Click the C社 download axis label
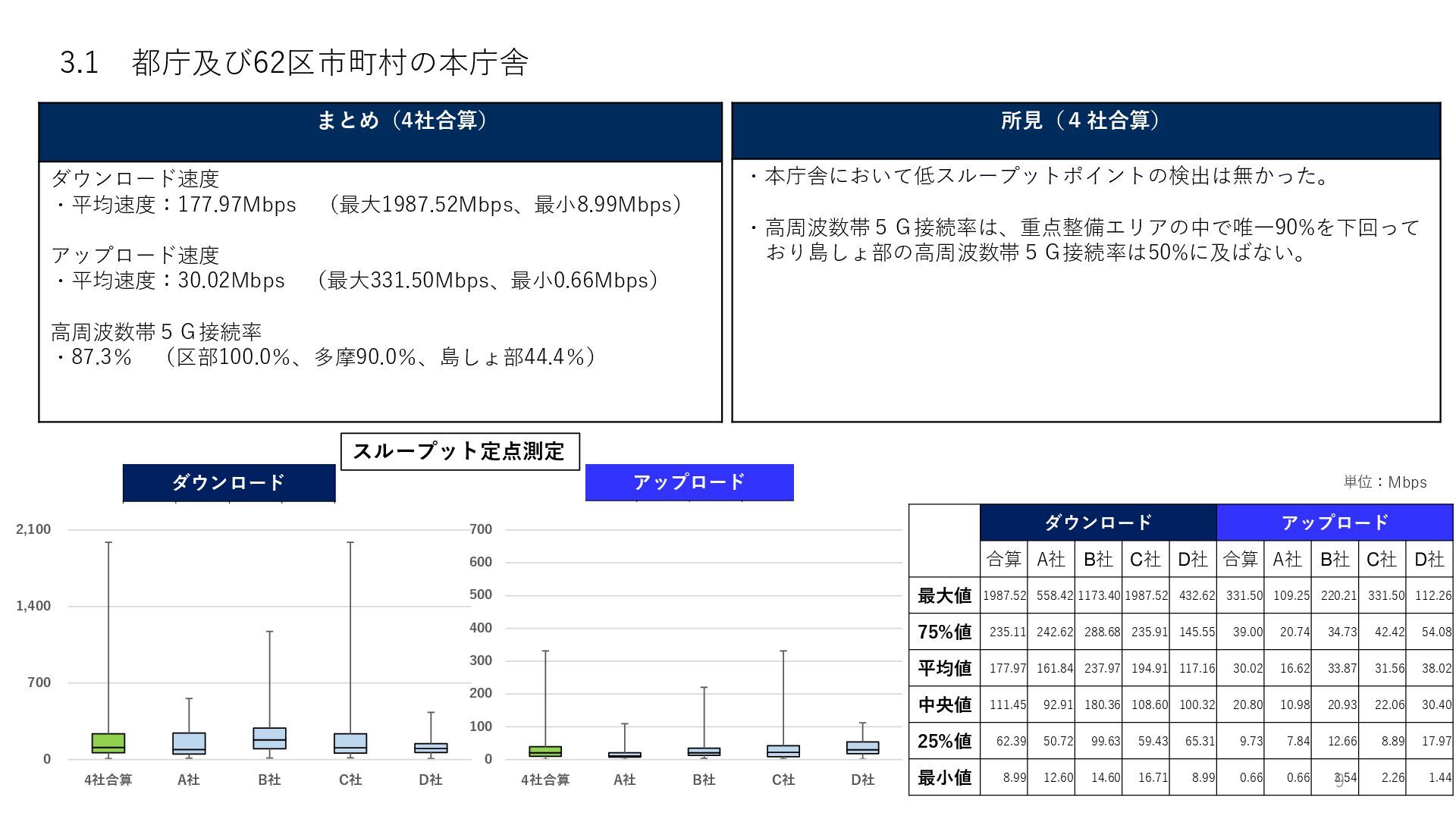1456x819 pixels. tap(350, 780)
